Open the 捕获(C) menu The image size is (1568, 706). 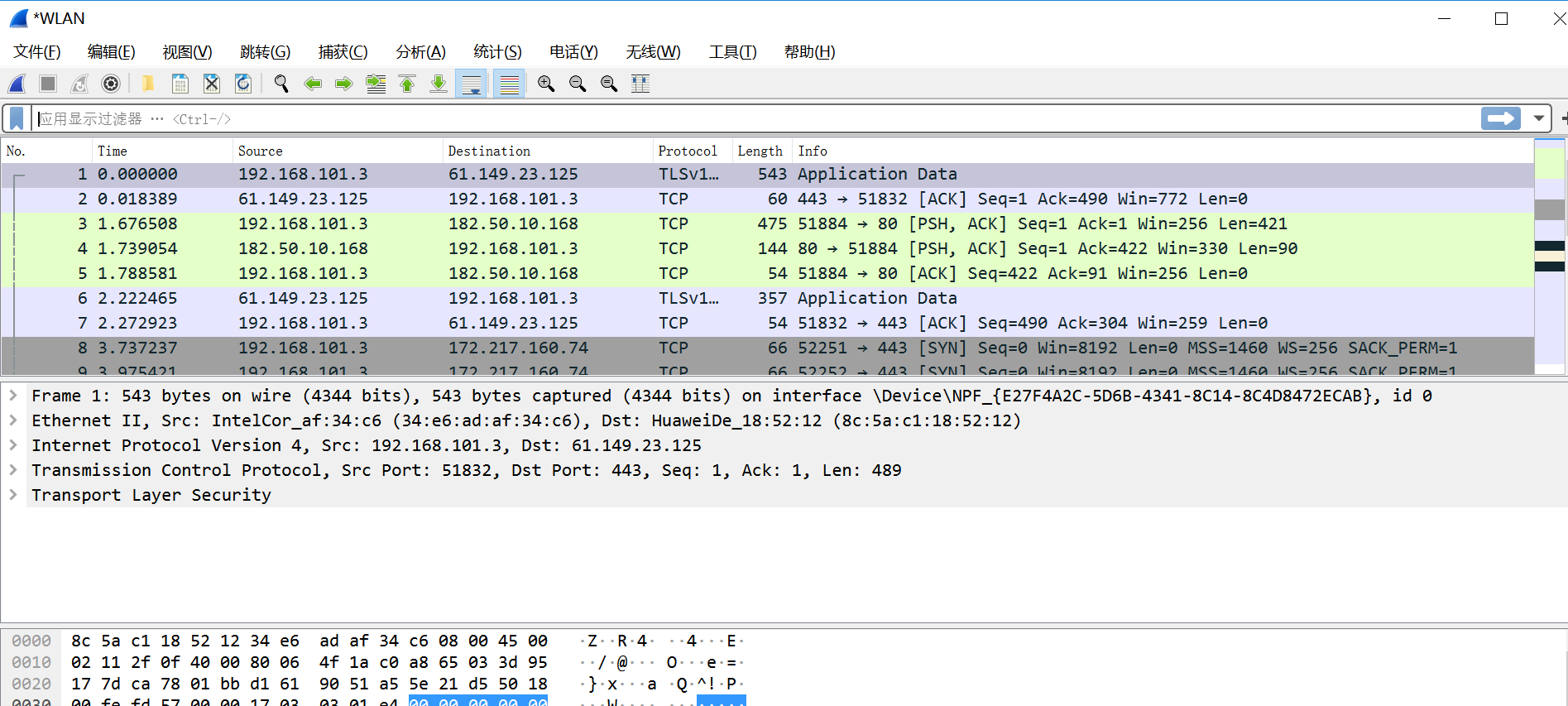tap(343, 52)
